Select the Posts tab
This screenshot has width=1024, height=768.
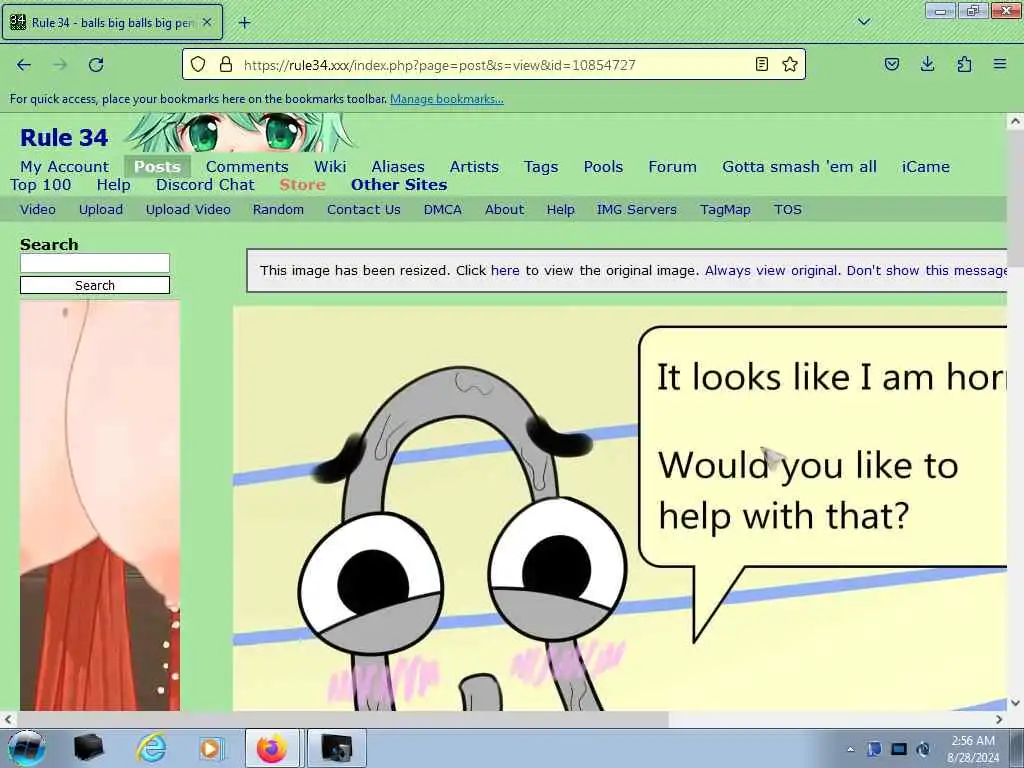tap(157, 167)
